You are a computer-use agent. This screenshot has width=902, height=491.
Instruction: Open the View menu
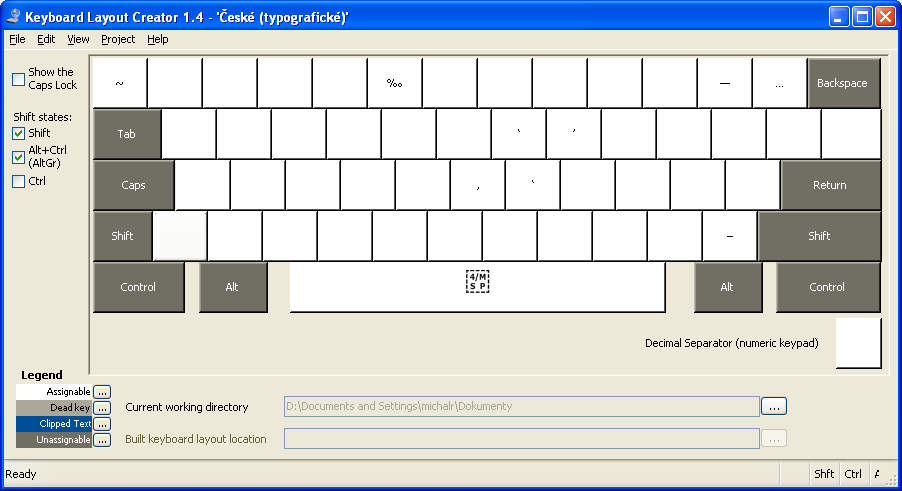78,39
